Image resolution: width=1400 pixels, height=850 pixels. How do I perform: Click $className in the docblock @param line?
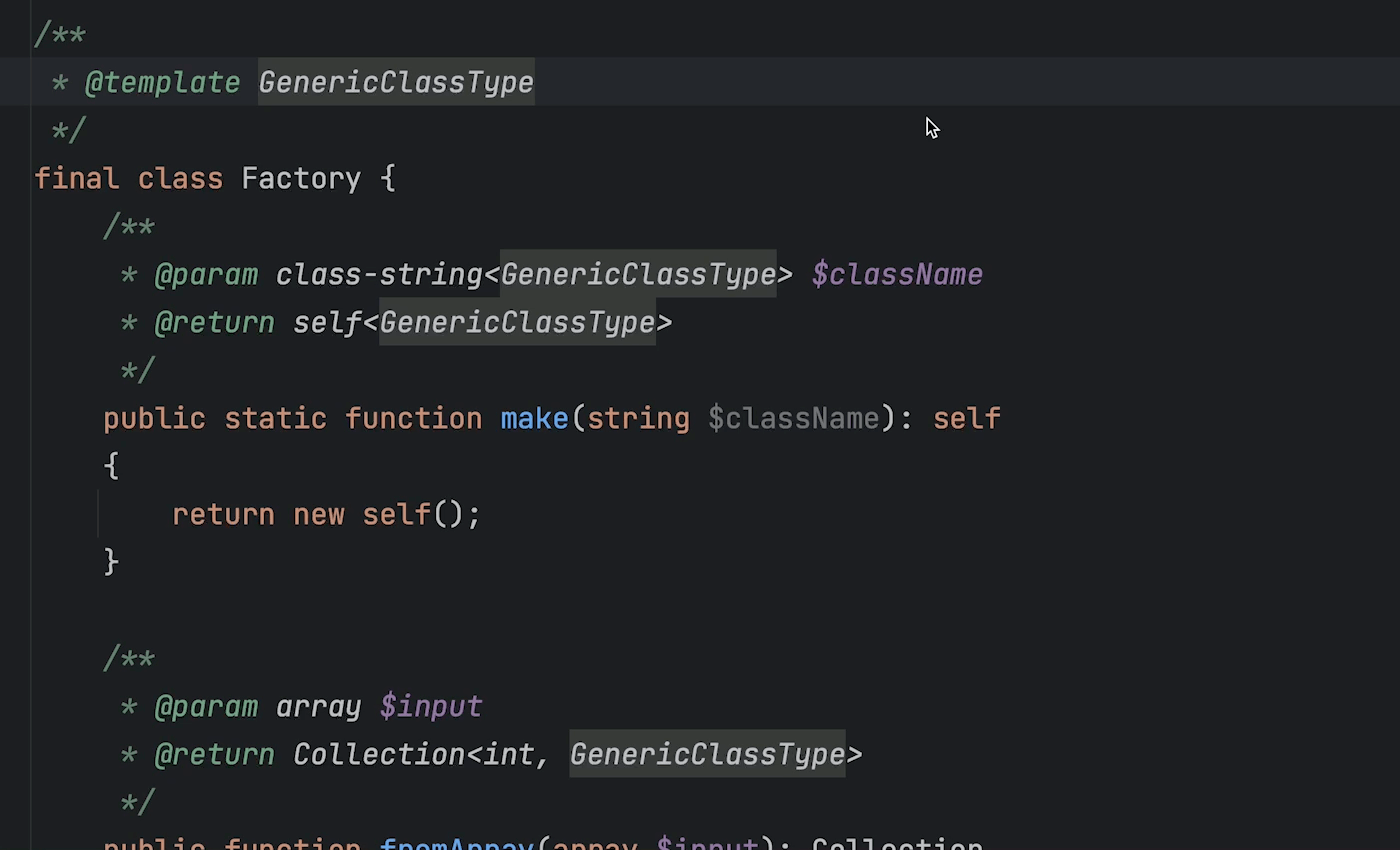tap(897, 275)
